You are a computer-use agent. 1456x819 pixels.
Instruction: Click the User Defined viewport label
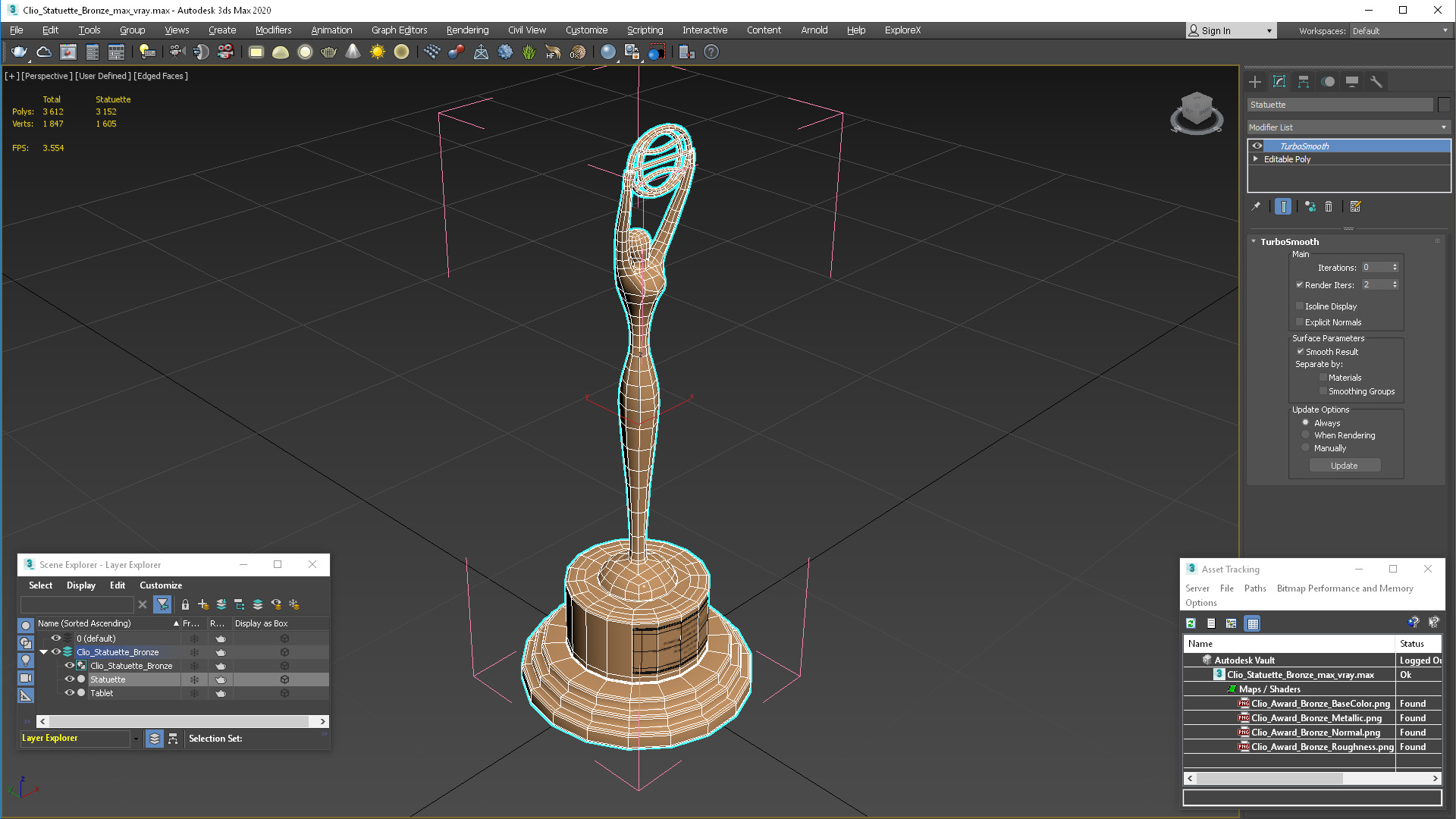click(103, 76)
